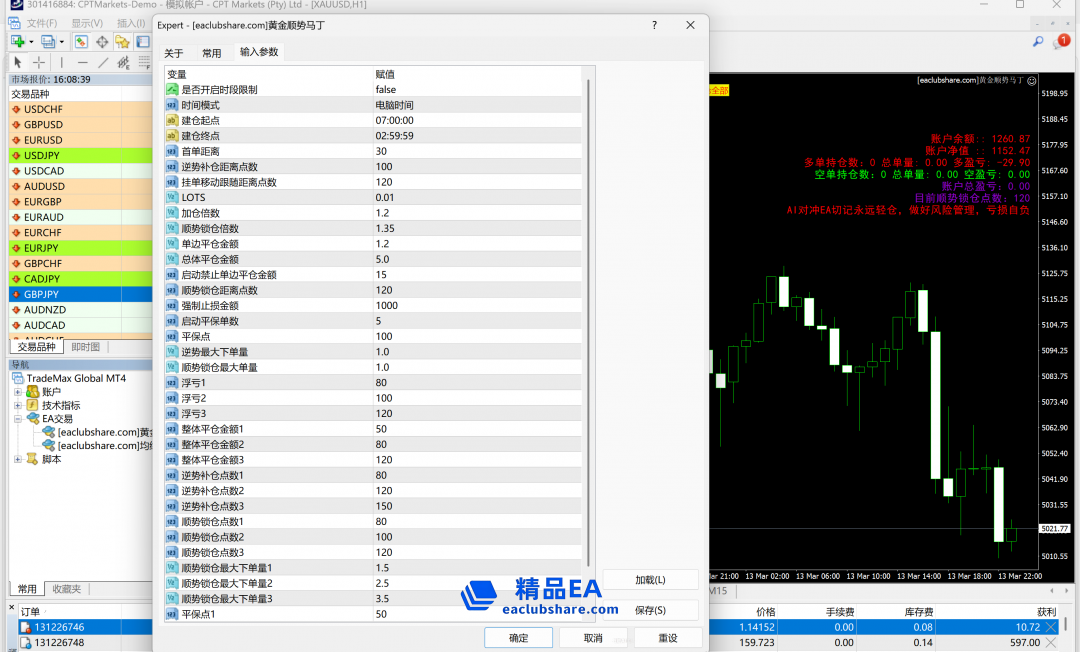Click the help question mark in dialog
The height and width of the screenshot is (652, 1080).
[x=654, y=26]
